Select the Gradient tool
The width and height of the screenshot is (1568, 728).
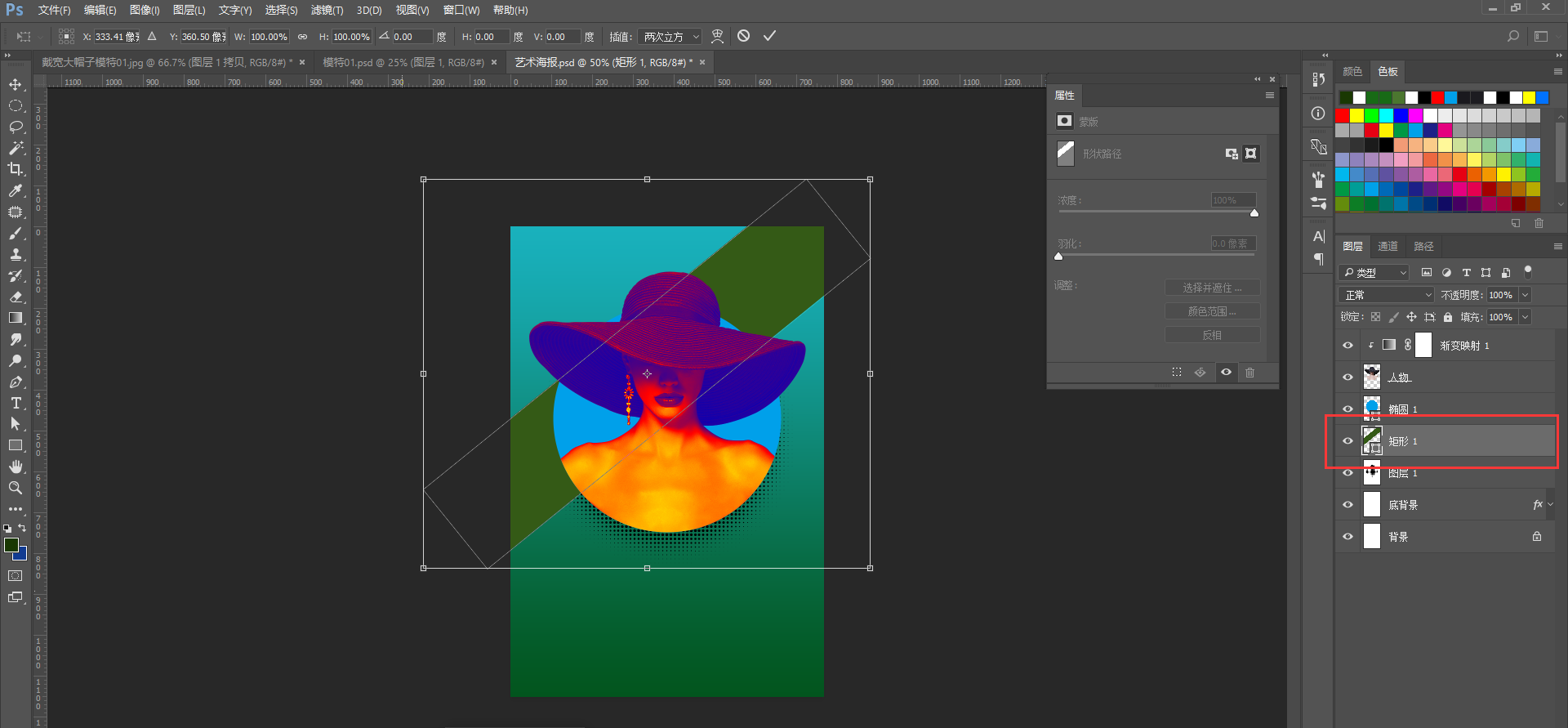[x=16, y=318]
